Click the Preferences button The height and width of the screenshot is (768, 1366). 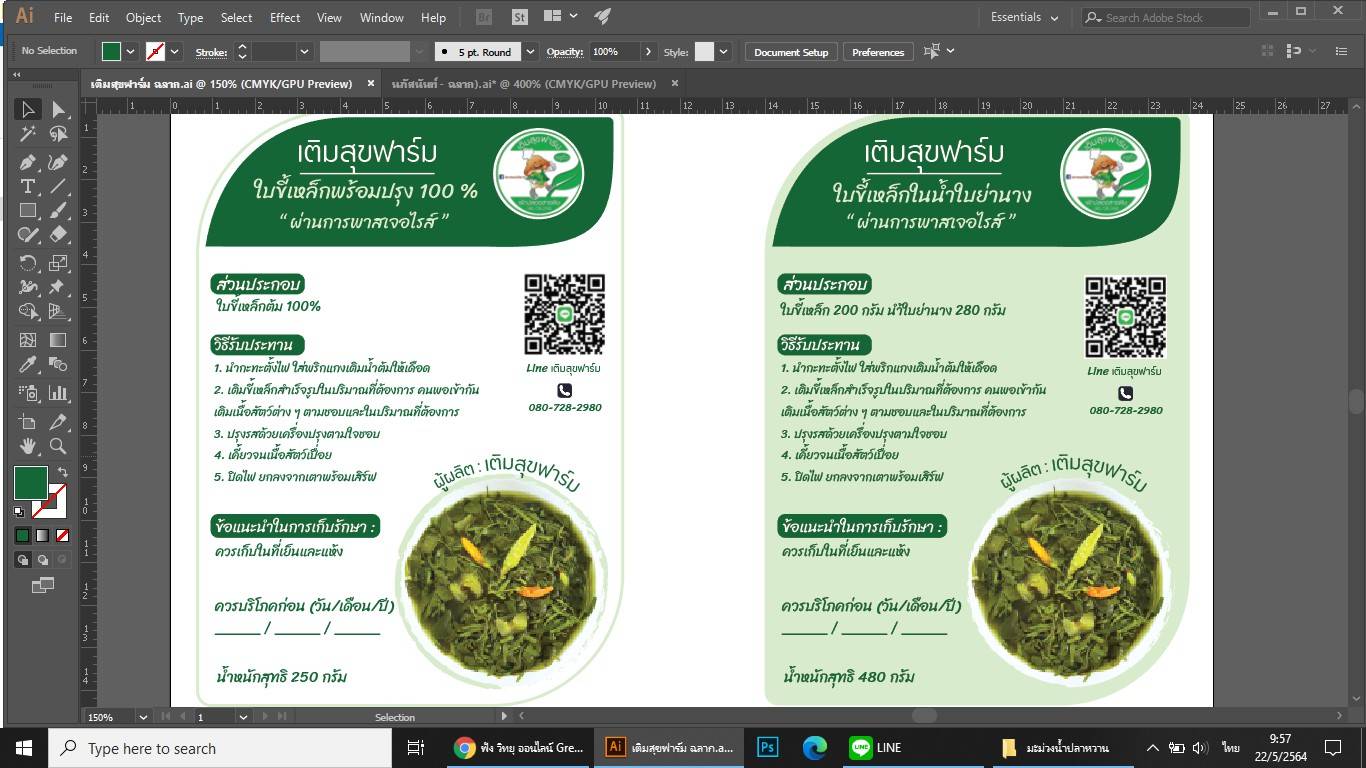pos(878,52)
